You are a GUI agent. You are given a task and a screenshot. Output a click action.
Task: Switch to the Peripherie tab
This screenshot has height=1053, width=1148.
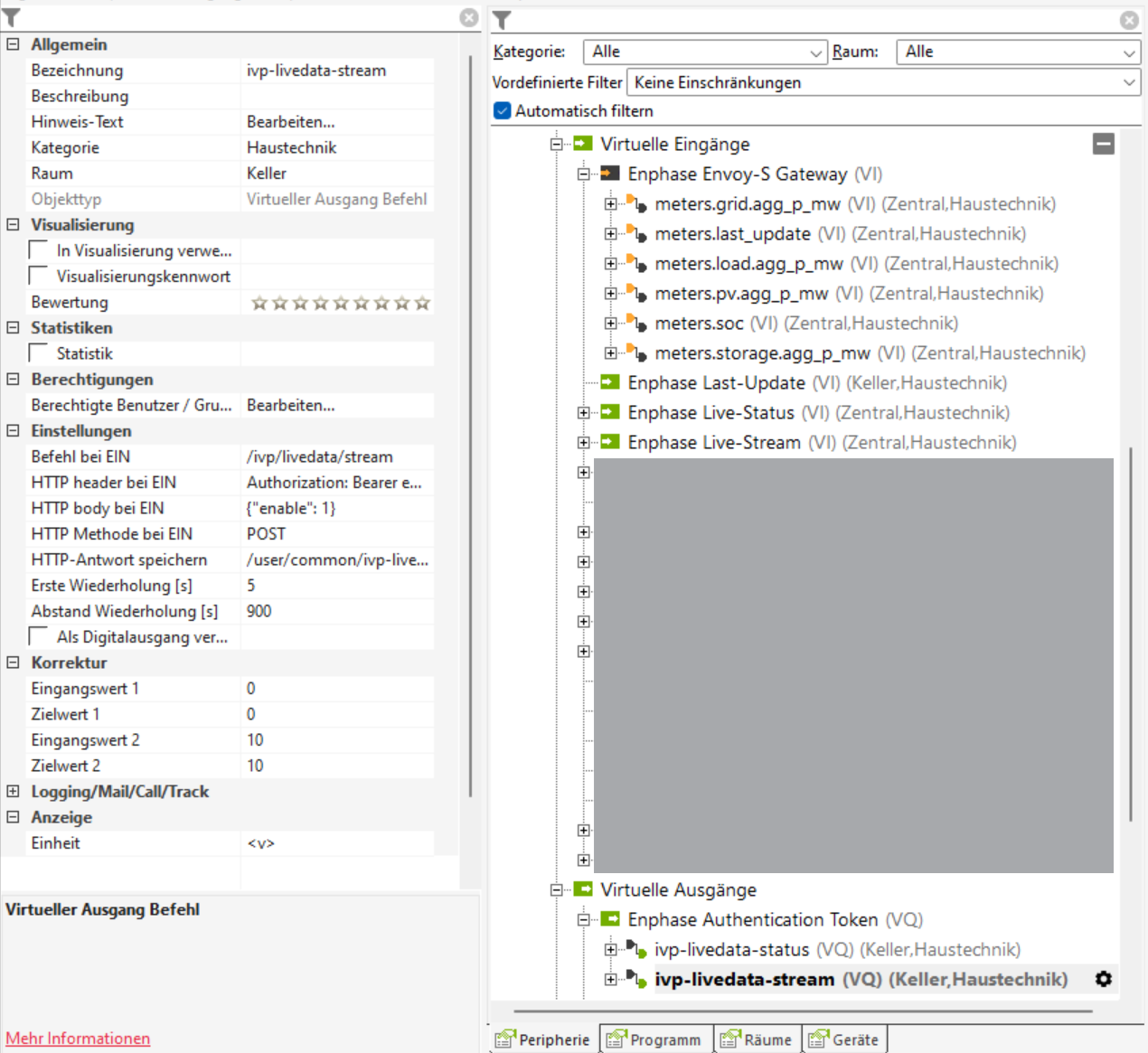543,1039
